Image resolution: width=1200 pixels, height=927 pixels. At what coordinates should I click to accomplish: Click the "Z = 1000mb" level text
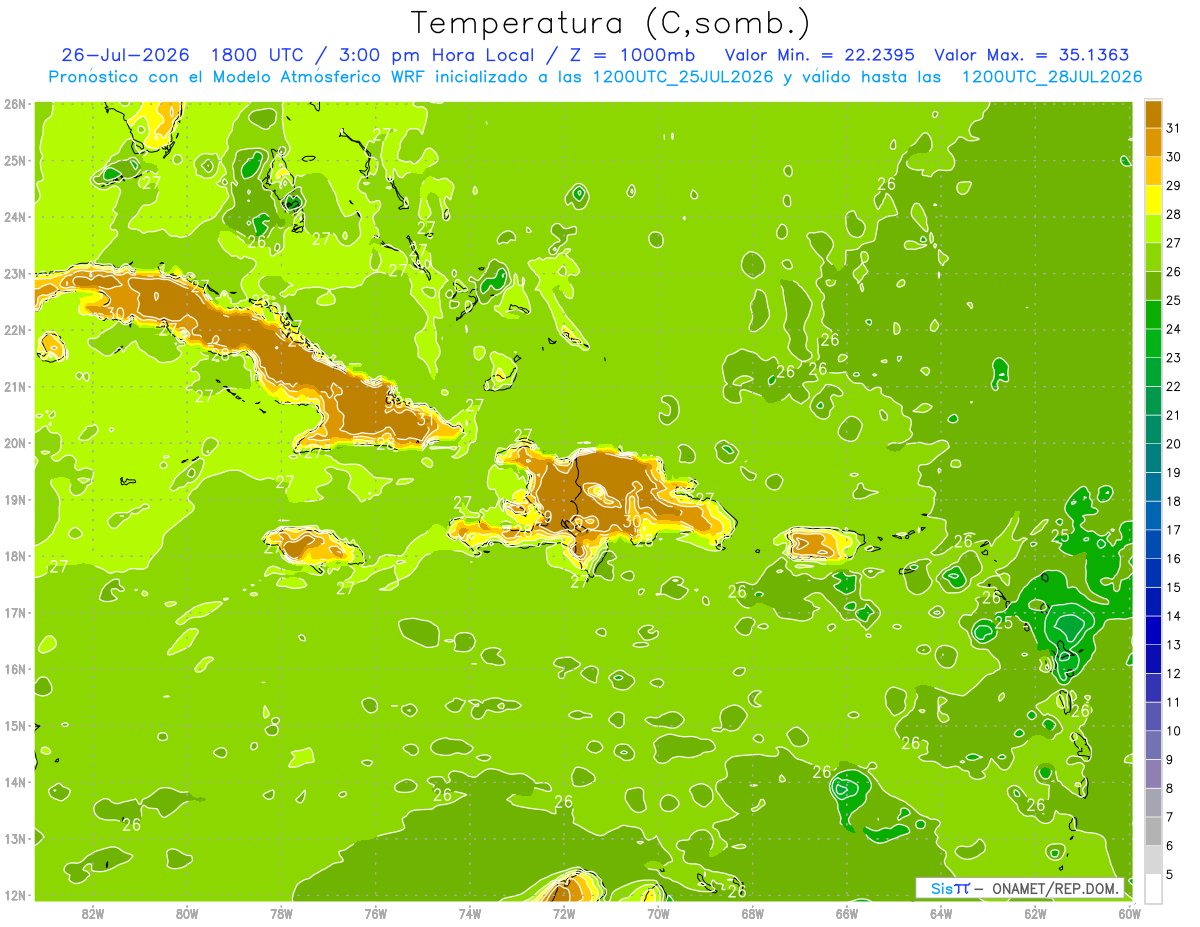pyautogui.click(x=632, y=55)
